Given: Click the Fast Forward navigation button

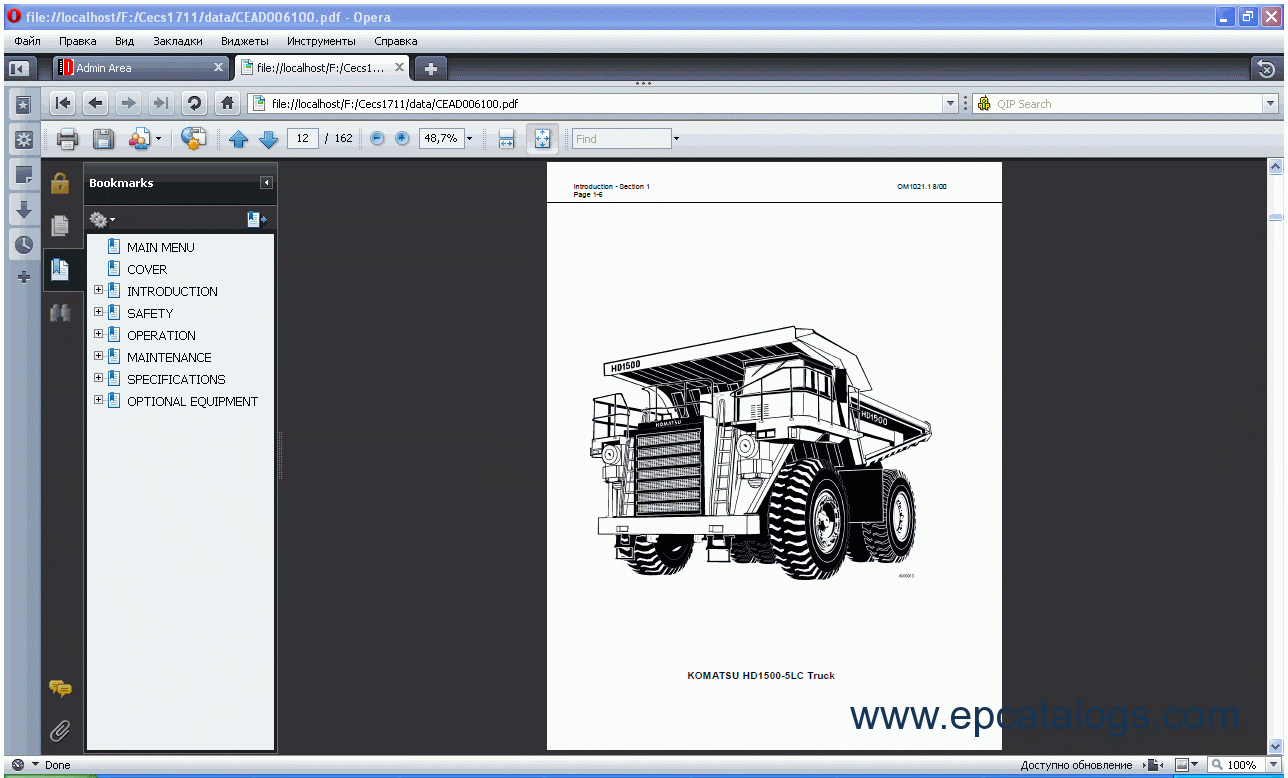Looking at the screenshot, I should (x=160, y=103).
